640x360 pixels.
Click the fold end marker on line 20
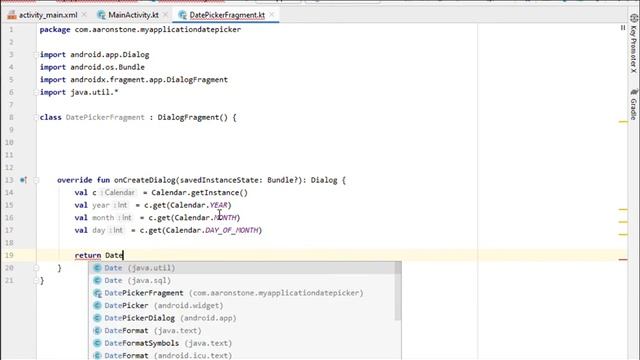36,268
